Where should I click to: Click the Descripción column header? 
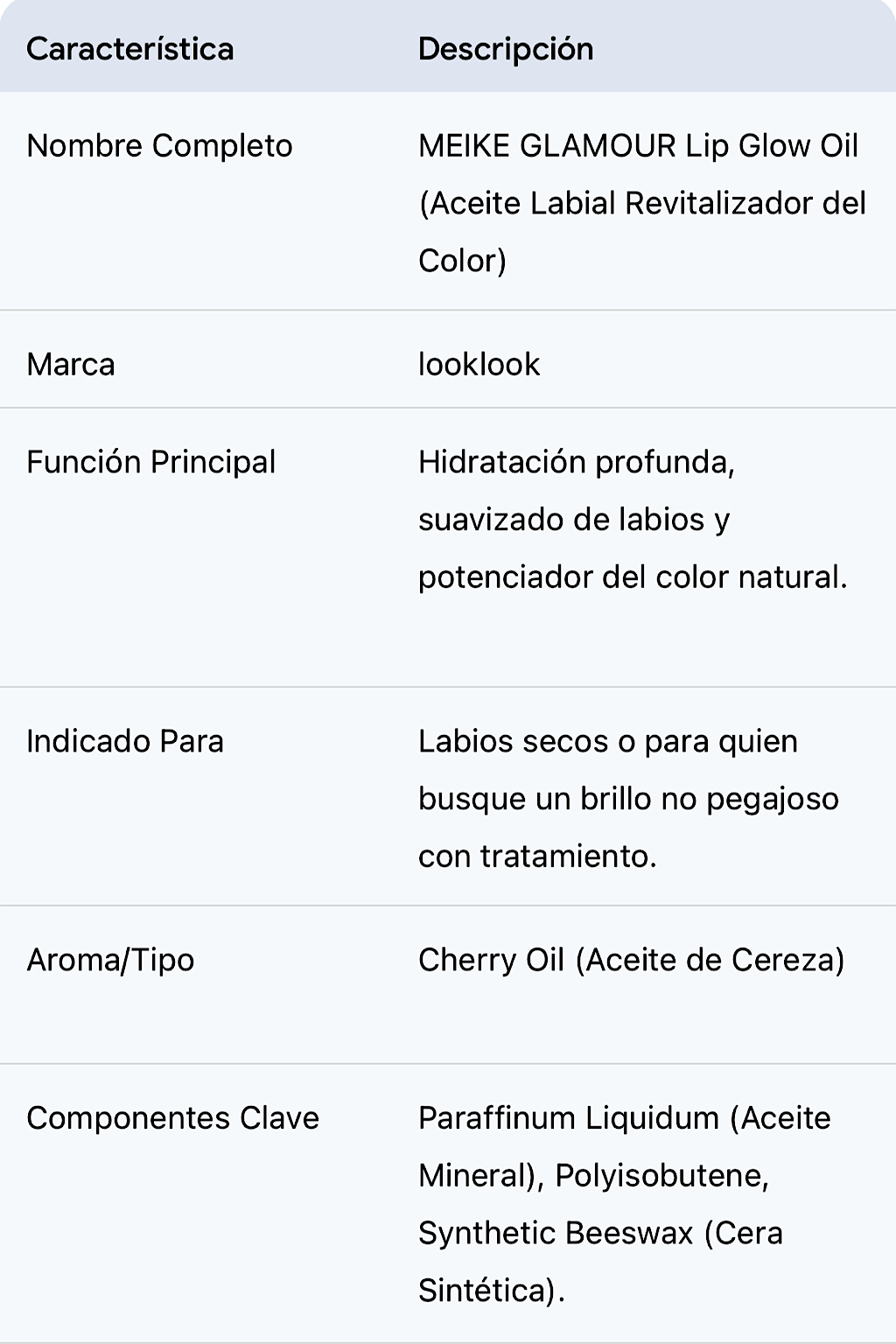tap(506, 49)
